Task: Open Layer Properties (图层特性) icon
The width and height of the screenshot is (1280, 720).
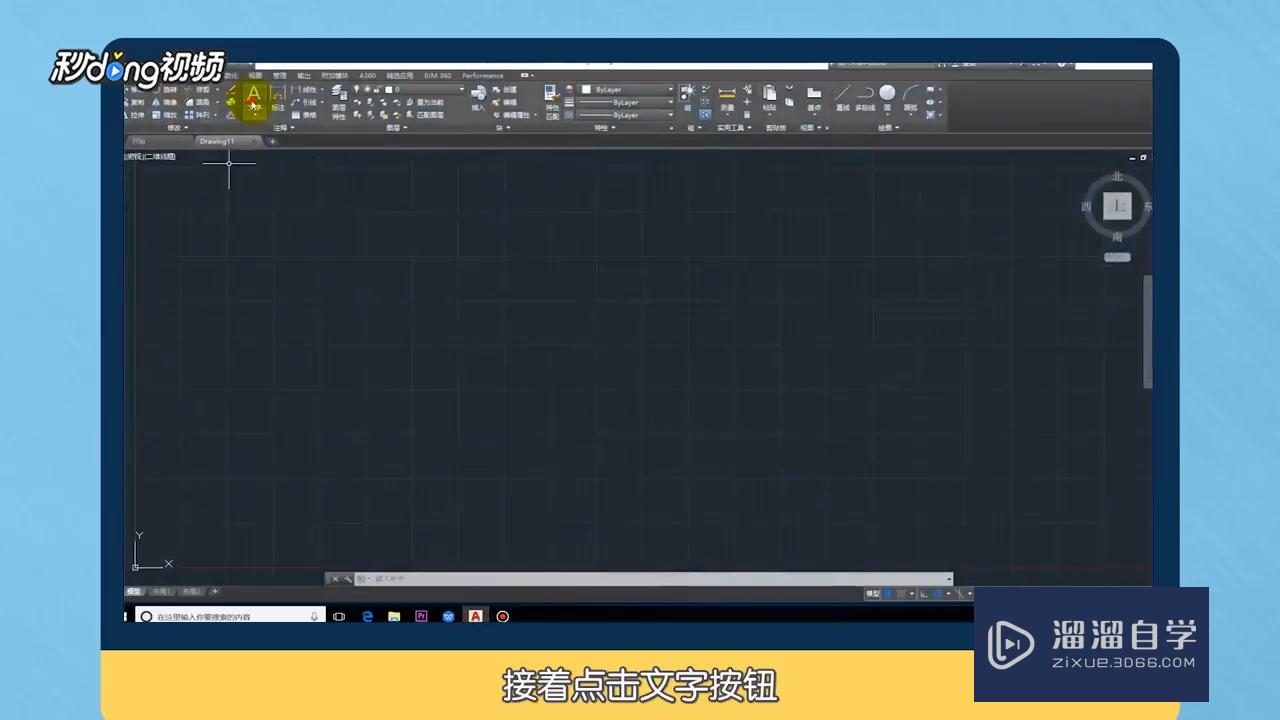Action: 339,103
